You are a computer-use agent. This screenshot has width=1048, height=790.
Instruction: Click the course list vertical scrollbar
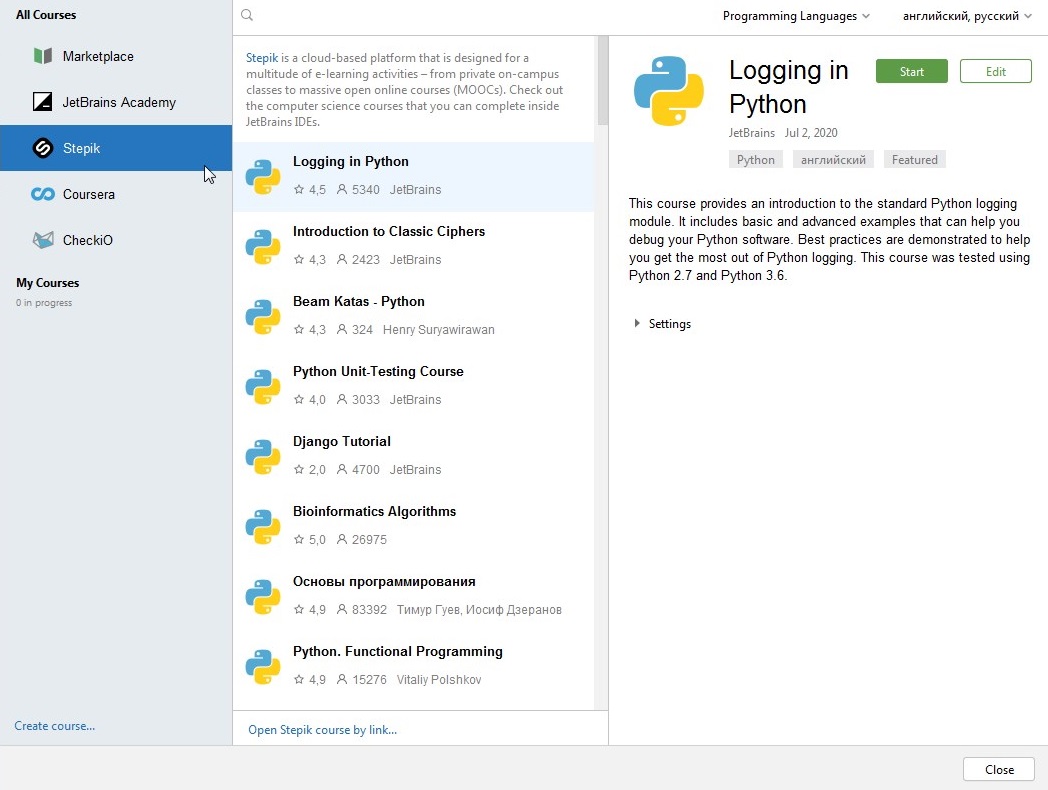pos(603,80)
